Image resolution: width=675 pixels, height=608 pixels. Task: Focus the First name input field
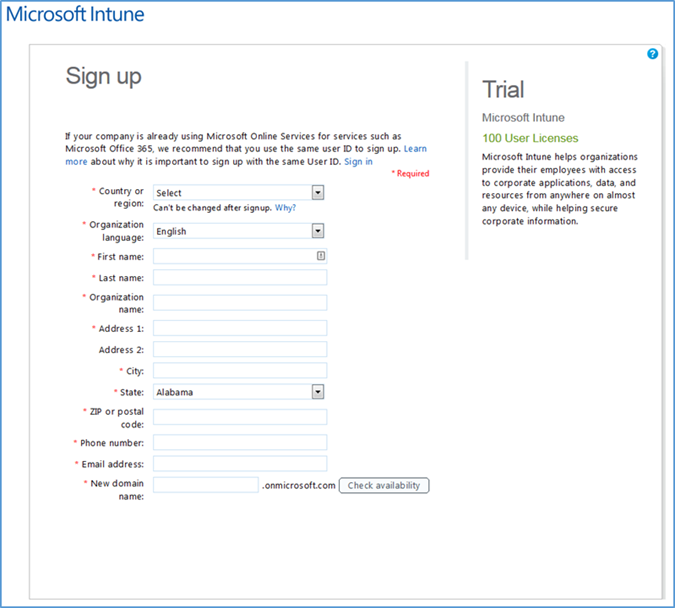point(240,256)
